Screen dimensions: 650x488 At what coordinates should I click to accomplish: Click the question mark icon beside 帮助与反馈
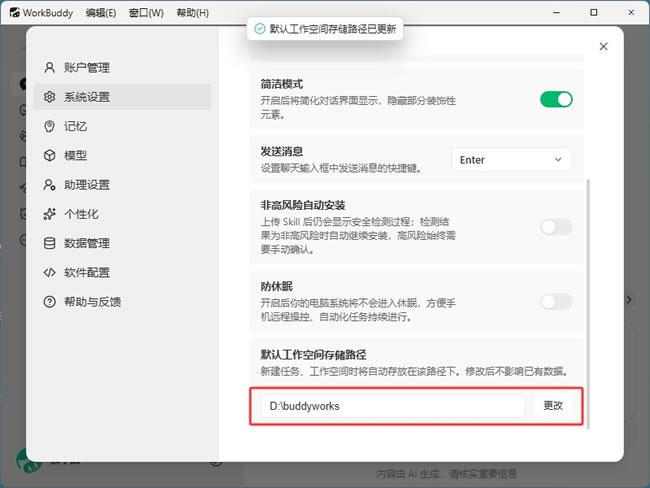[x=49, y=302]
